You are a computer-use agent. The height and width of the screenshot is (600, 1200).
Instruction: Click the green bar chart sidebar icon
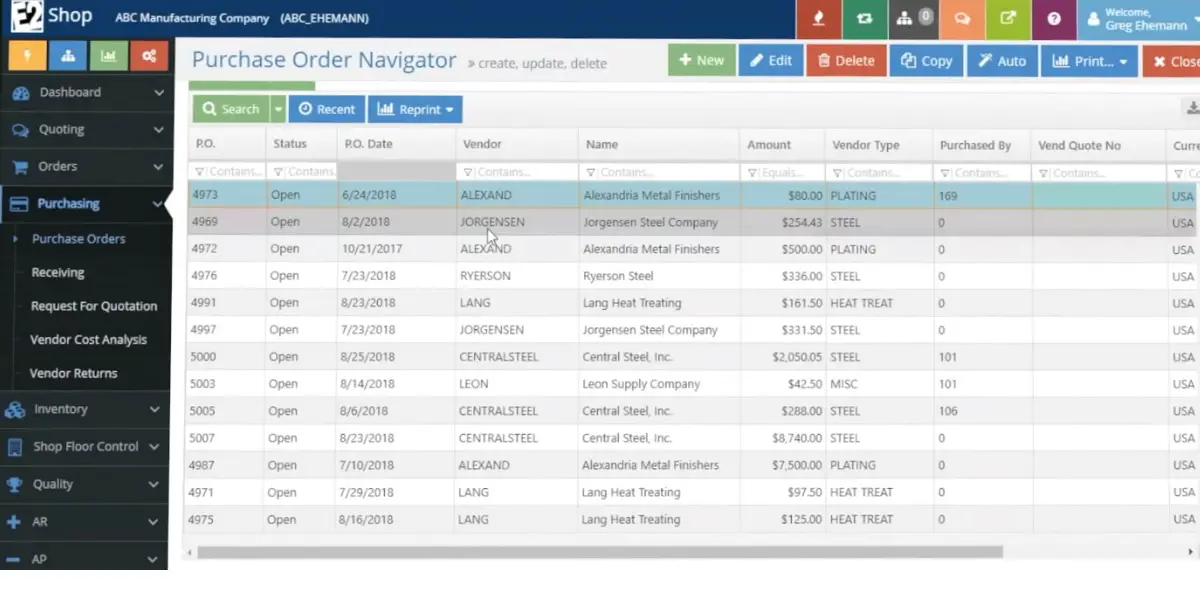(x=108, y=56)
